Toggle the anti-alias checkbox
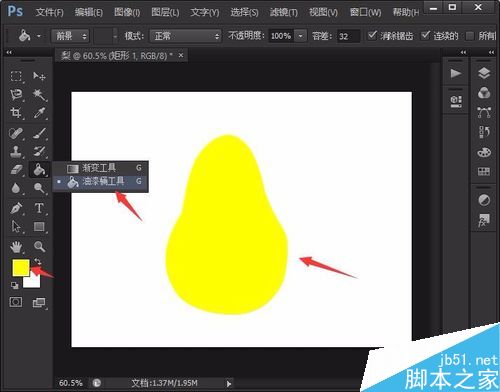The width and height of the screenshot is (500, 392). (x=372, y=35)
